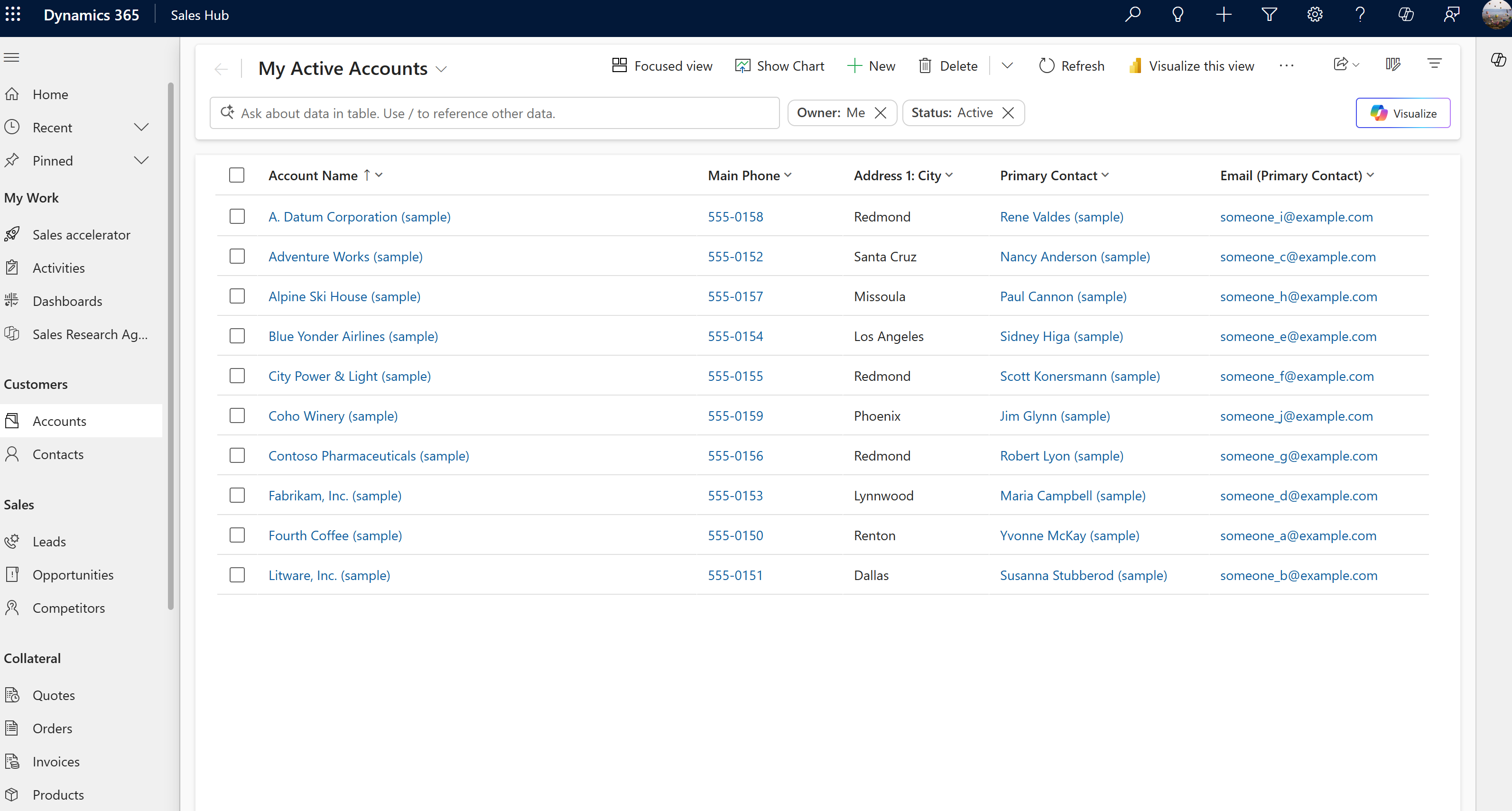The image size is (1512, 811).
Task: Remove the Status: Active filter chip
Action: click(x=1008, y=113)
